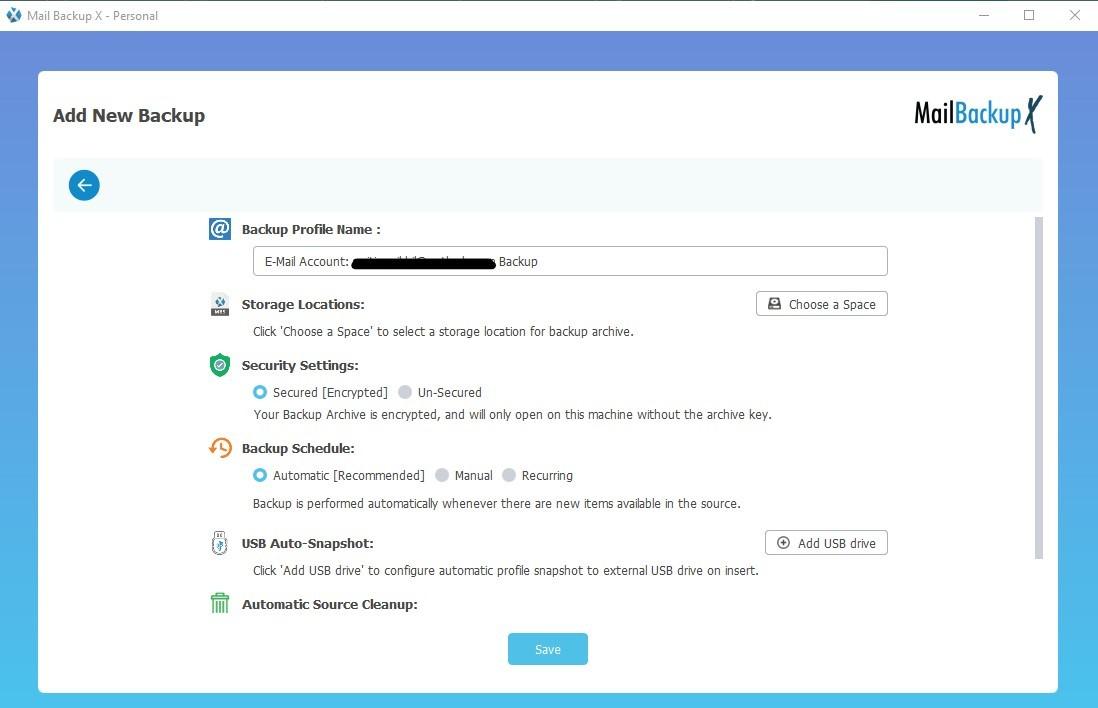Click the encrypted archive description text
Screen dimensions: 1098x708
[x=513, y=415]
